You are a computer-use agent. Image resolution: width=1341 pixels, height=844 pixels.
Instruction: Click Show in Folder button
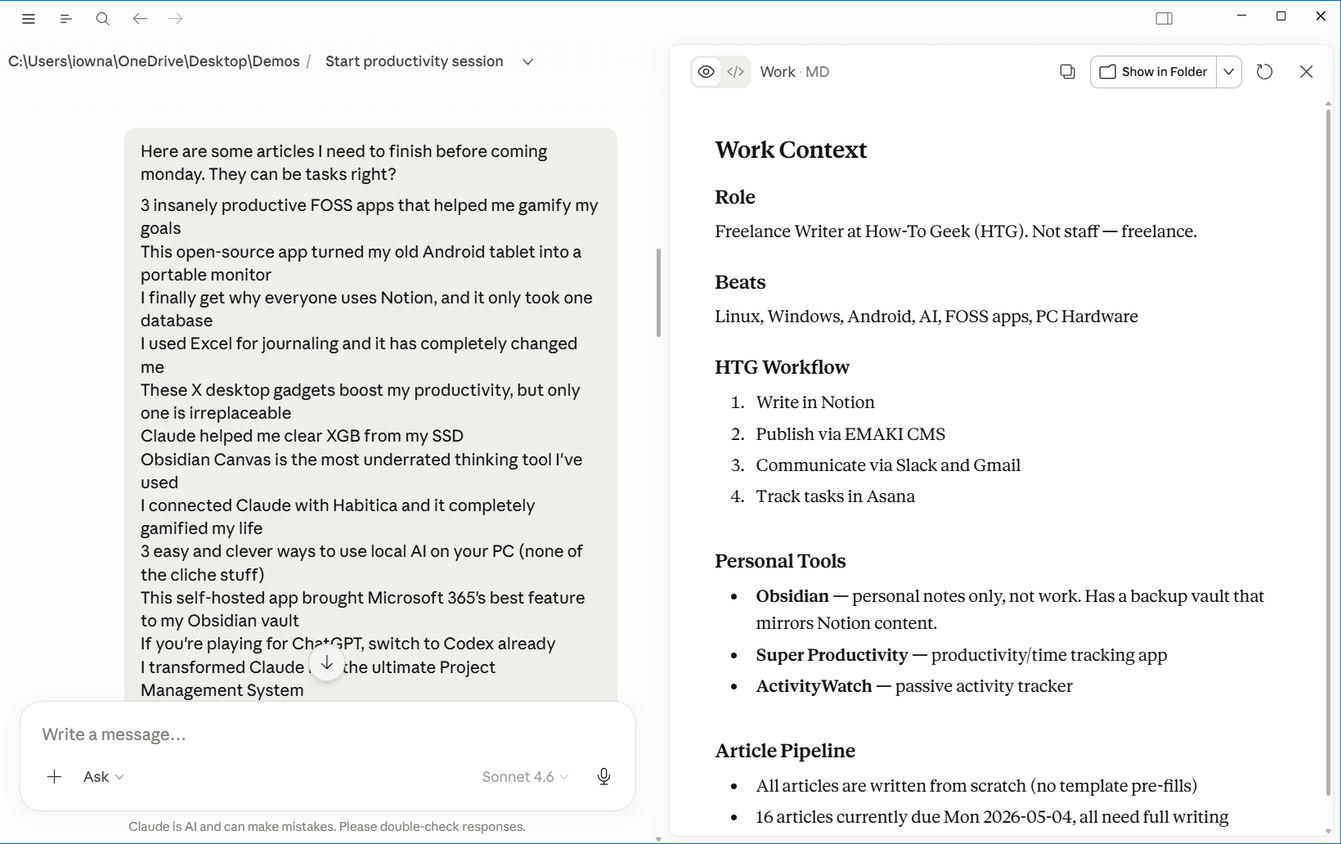pyautogui.click(x=1153, y=72)
